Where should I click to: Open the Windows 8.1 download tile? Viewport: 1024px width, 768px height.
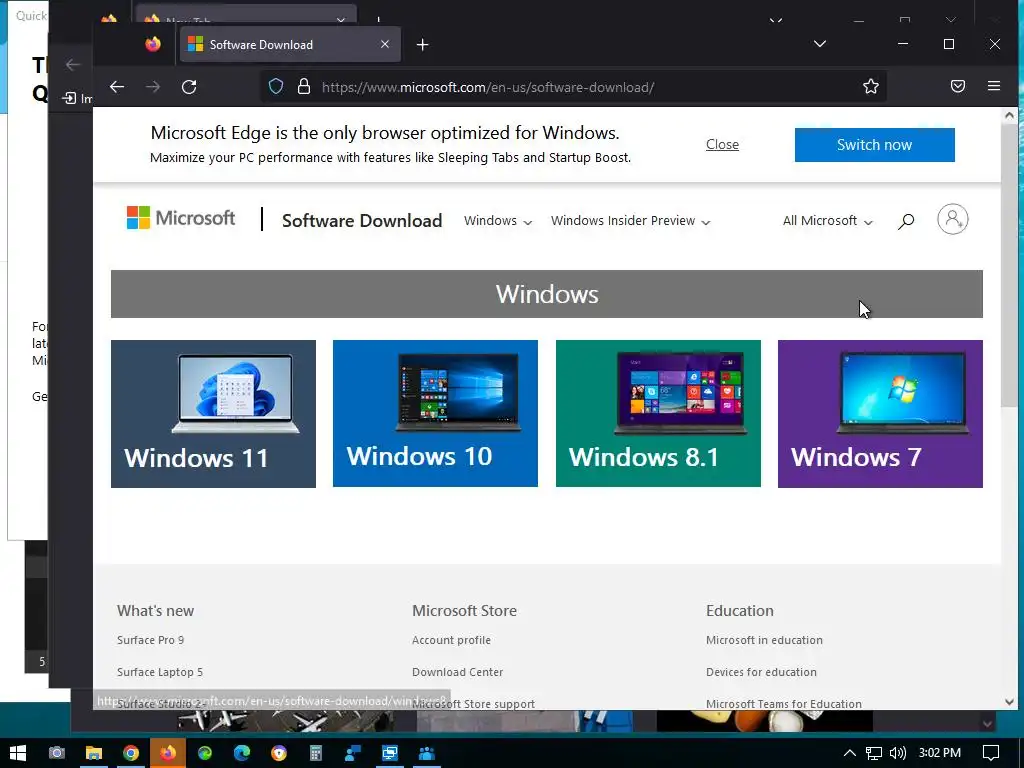(x=658, y=413)
